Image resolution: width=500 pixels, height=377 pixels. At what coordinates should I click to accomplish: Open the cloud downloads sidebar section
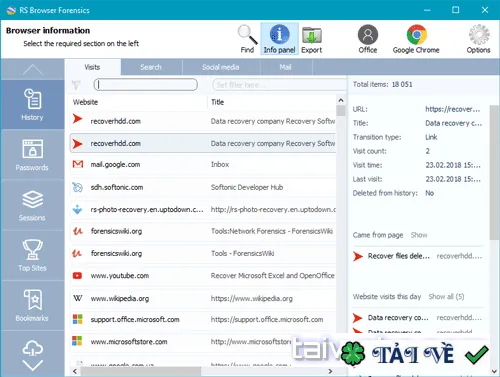(x=32, y=348)
